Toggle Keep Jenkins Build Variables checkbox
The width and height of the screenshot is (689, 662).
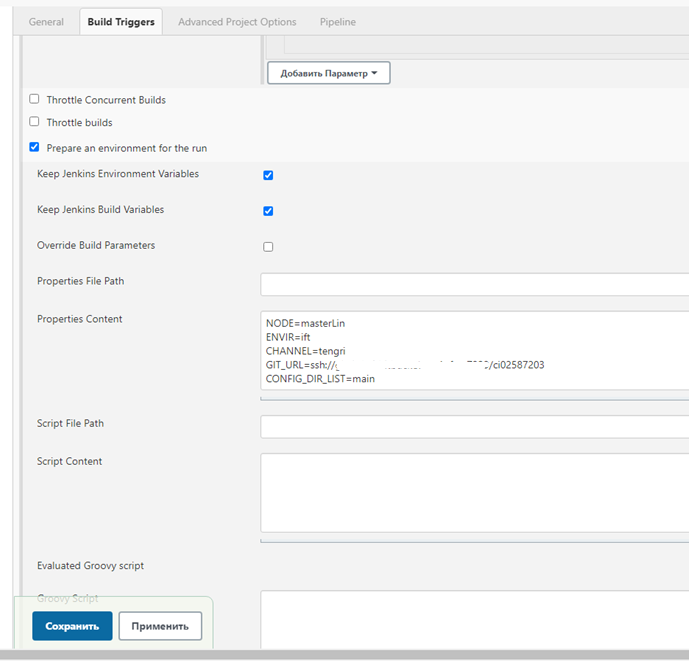268,211
